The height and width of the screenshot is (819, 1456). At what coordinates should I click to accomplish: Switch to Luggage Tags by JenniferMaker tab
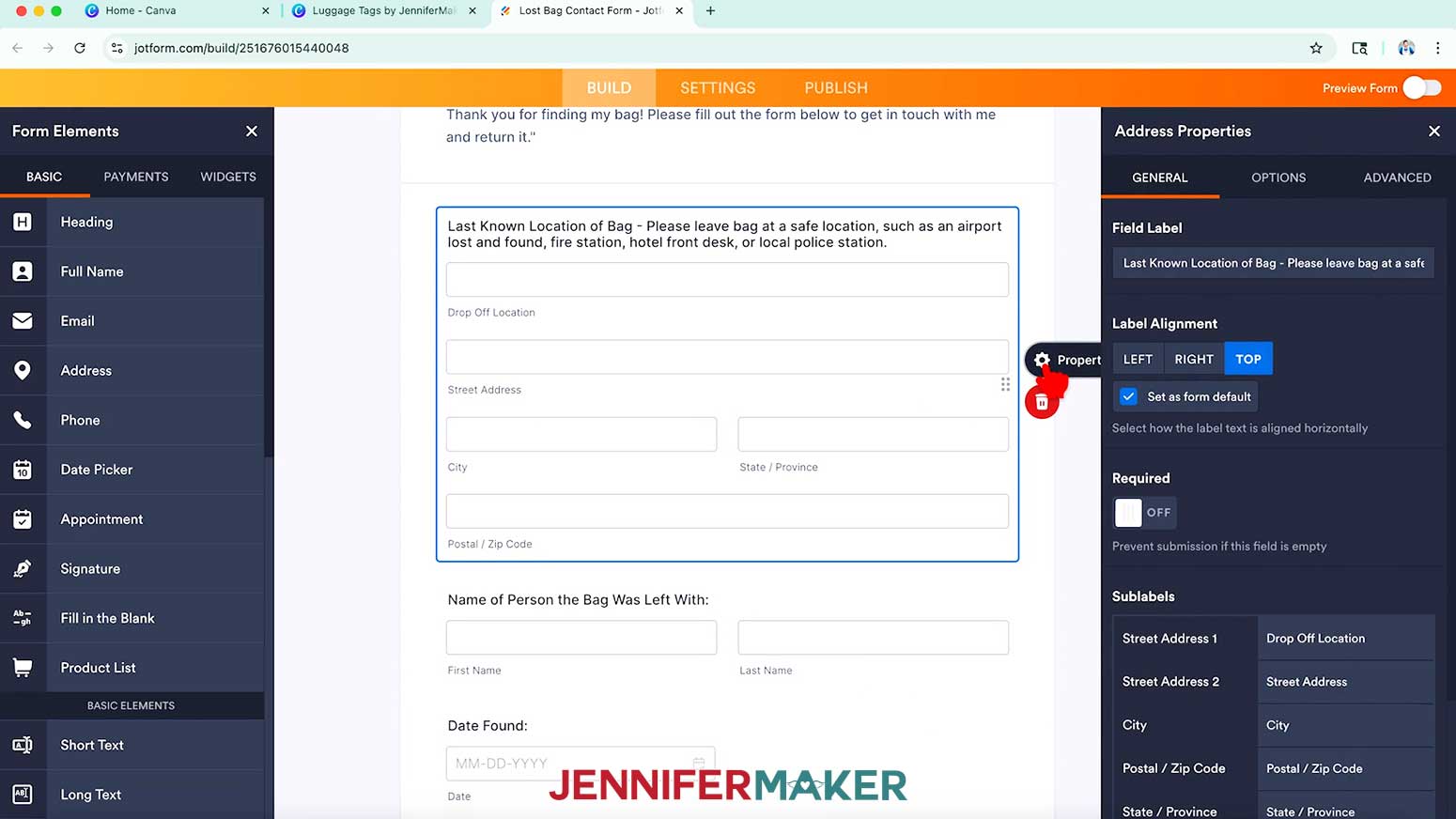[x=383, y=10]
